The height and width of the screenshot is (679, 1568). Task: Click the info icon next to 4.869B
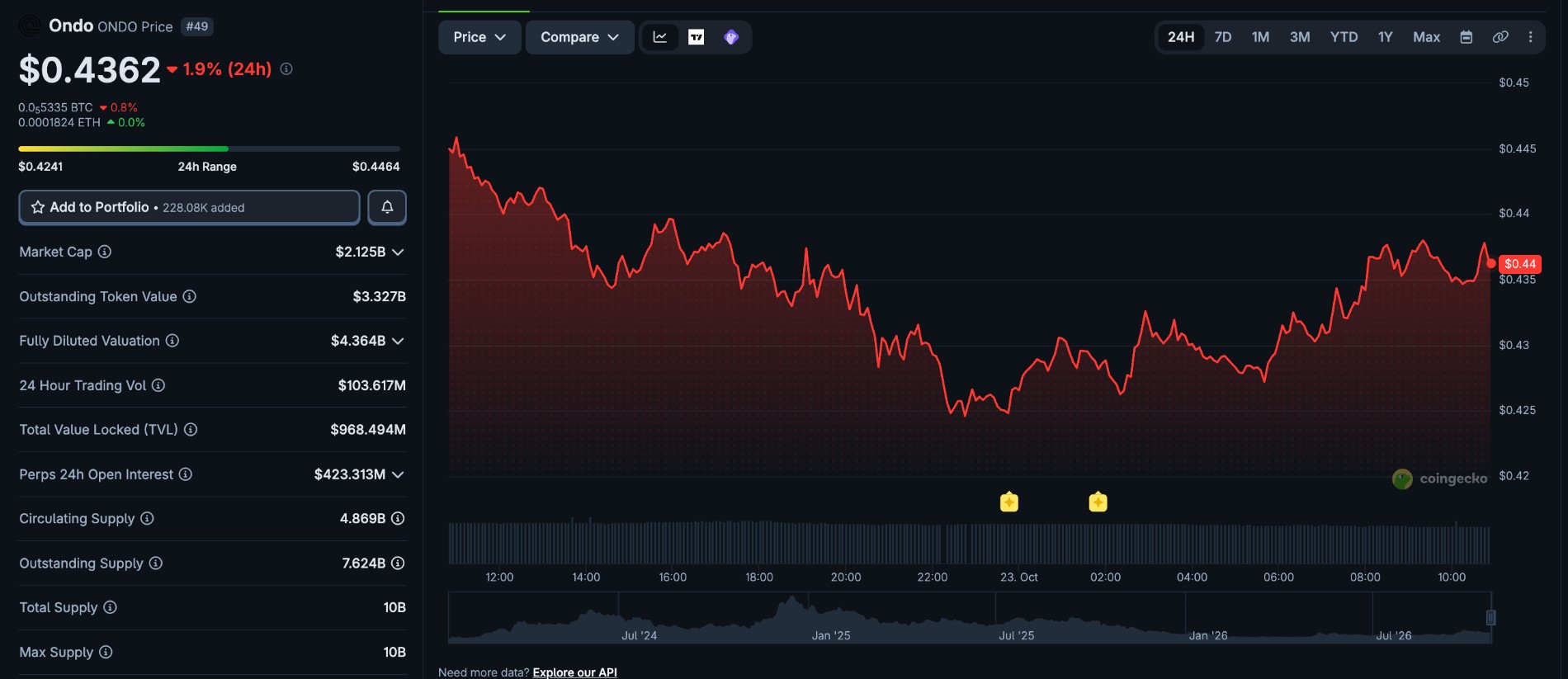point(398,518)
